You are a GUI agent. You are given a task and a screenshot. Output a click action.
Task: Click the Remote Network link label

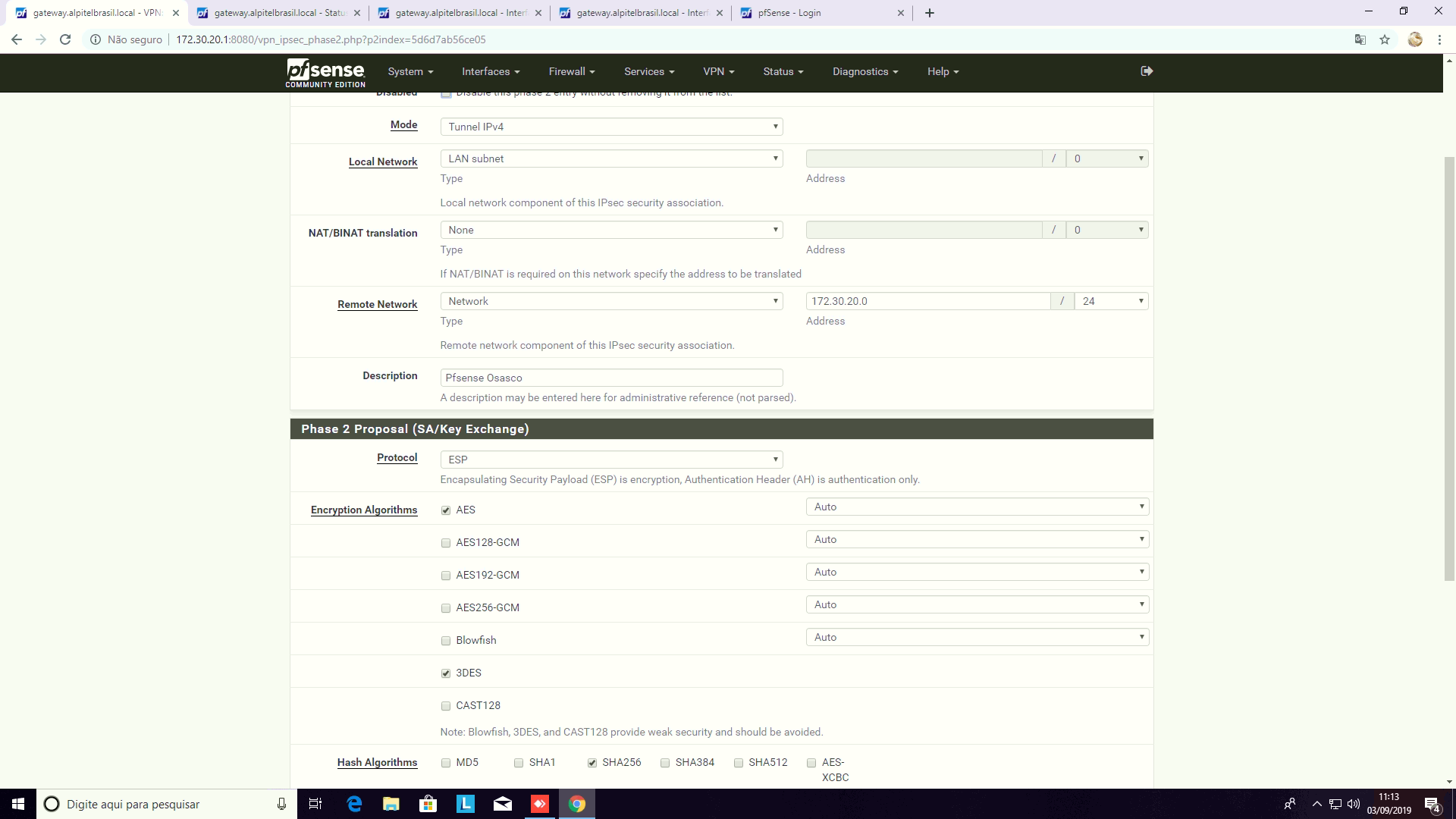377,304
